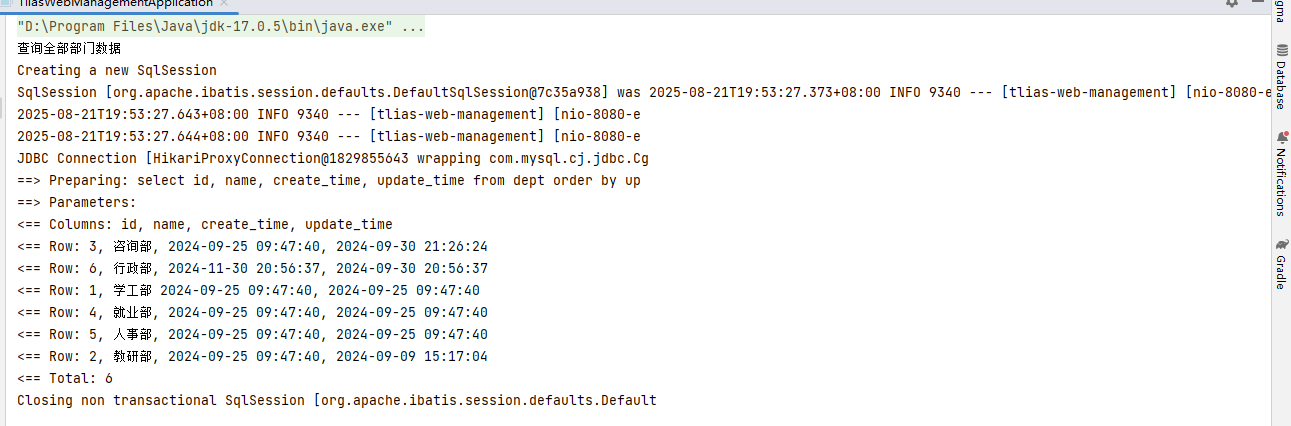Click the 'Creating a new SqlSession' log line

[116, 71]
